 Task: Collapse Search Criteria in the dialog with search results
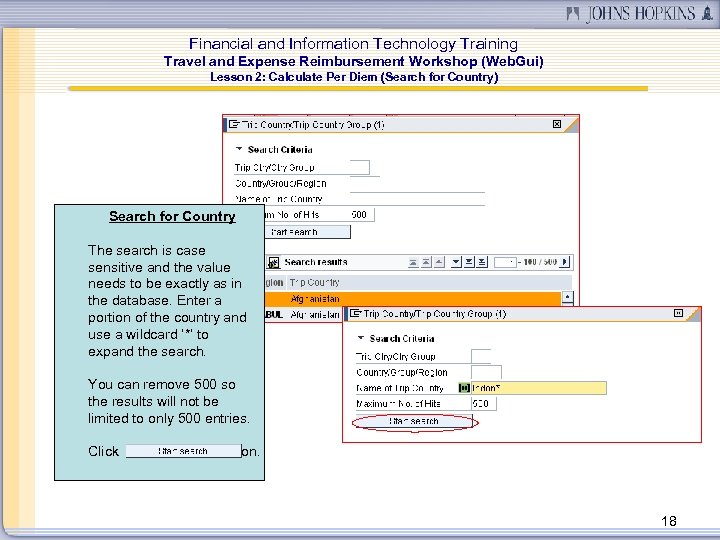pyautogui.click(x=239, y=149)
